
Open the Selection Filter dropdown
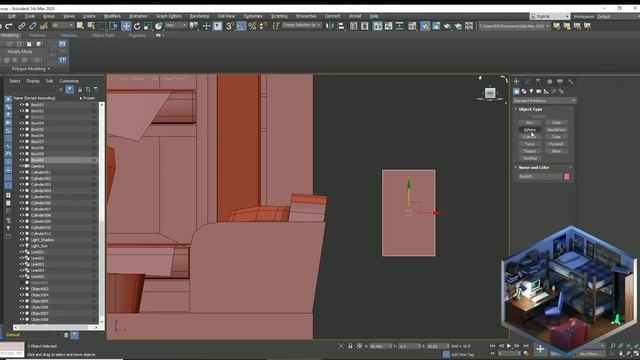(63, 26)
